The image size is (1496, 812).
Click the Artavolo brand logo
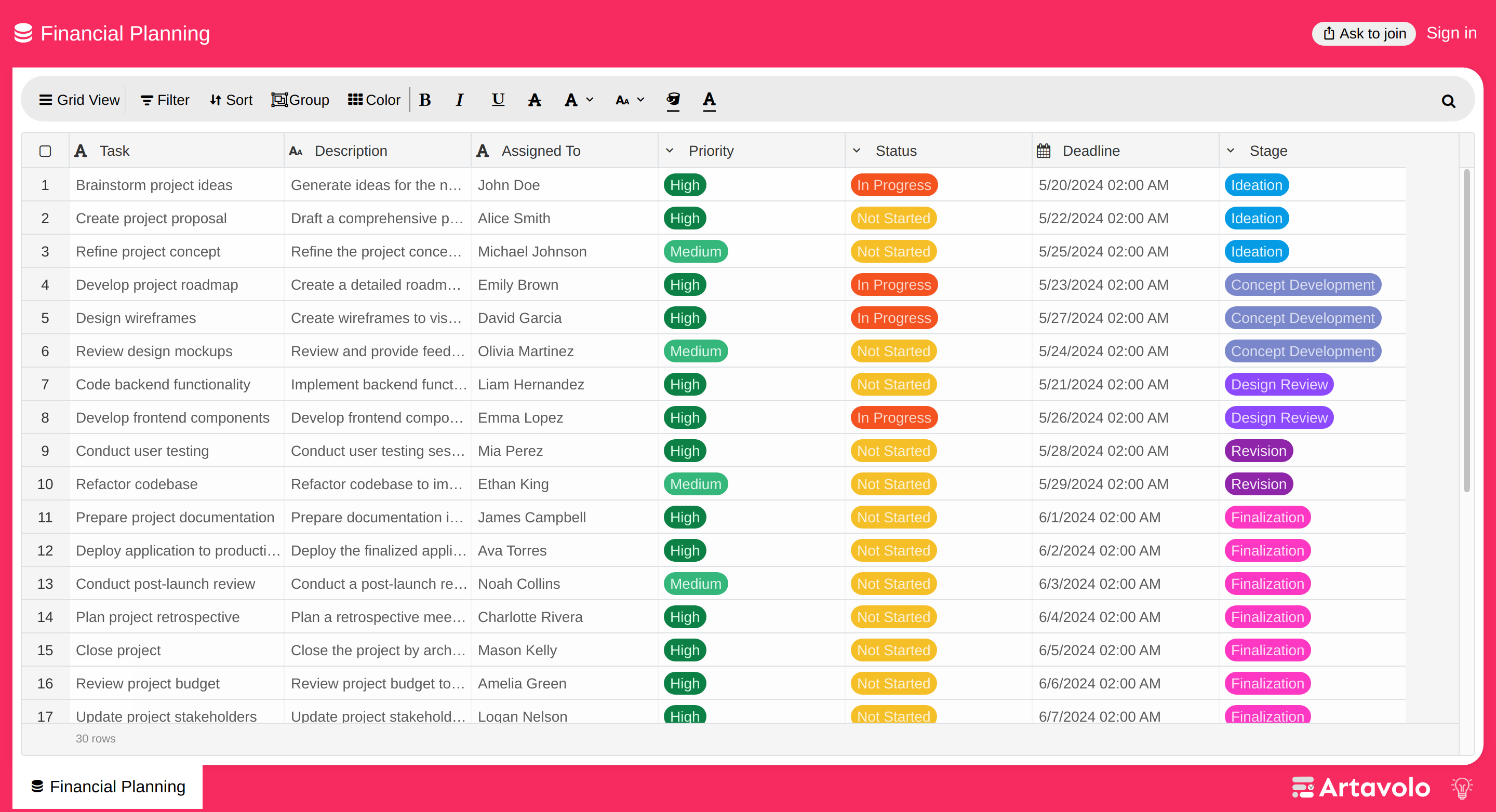(1361, 788)
